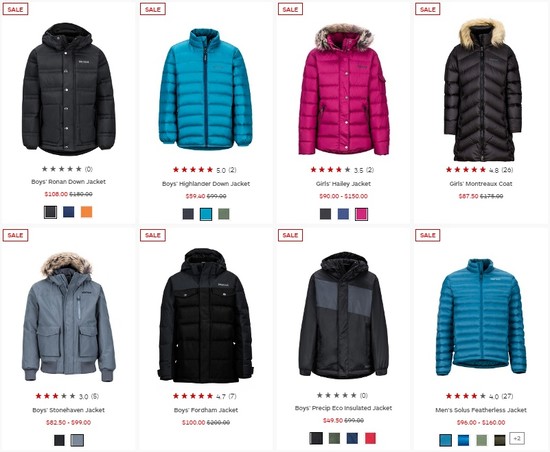Choose blue swatch under Boys' Ronan Down Jacket
This screenshot has height=452, width=550.
point(68,212)
